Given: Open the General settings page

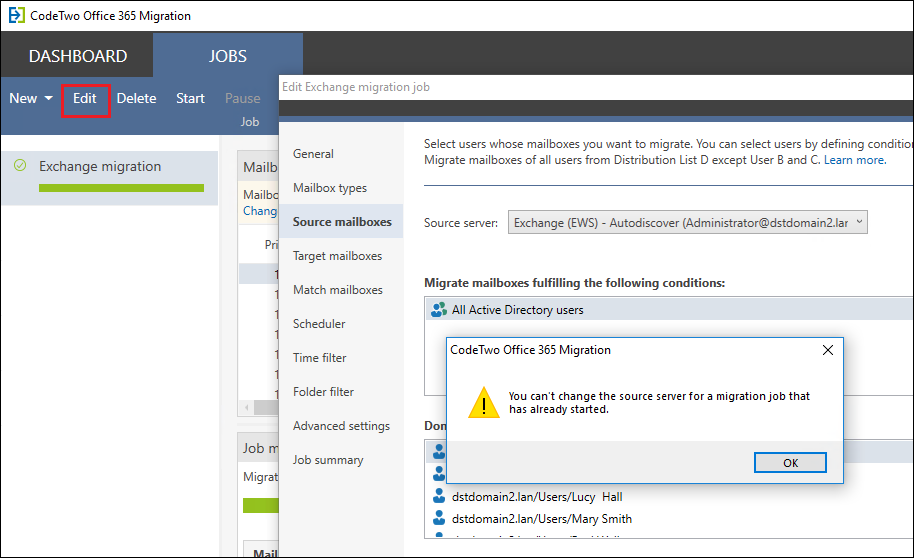Looking at the screenshot, I should pos(341,154).
